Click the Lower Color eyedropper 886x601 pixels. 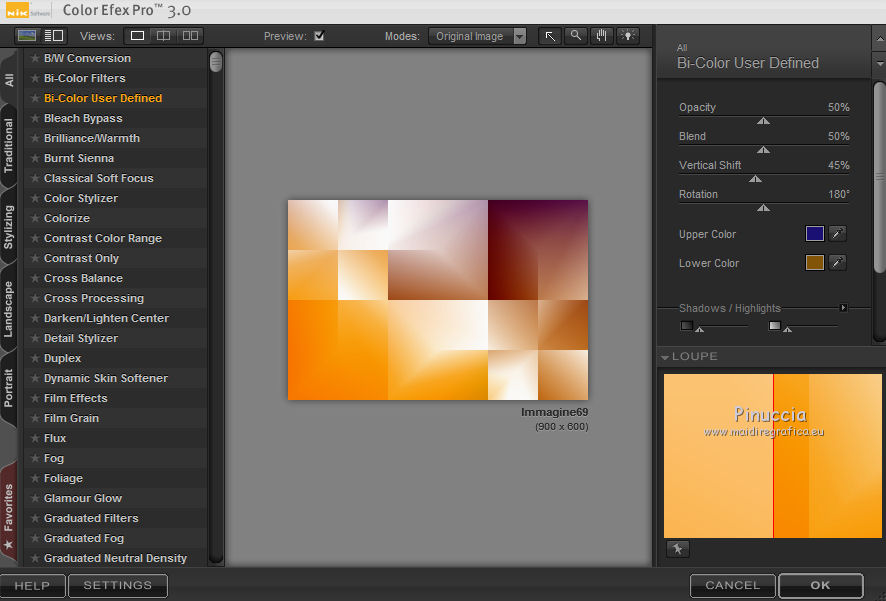[x=837, y=262]
